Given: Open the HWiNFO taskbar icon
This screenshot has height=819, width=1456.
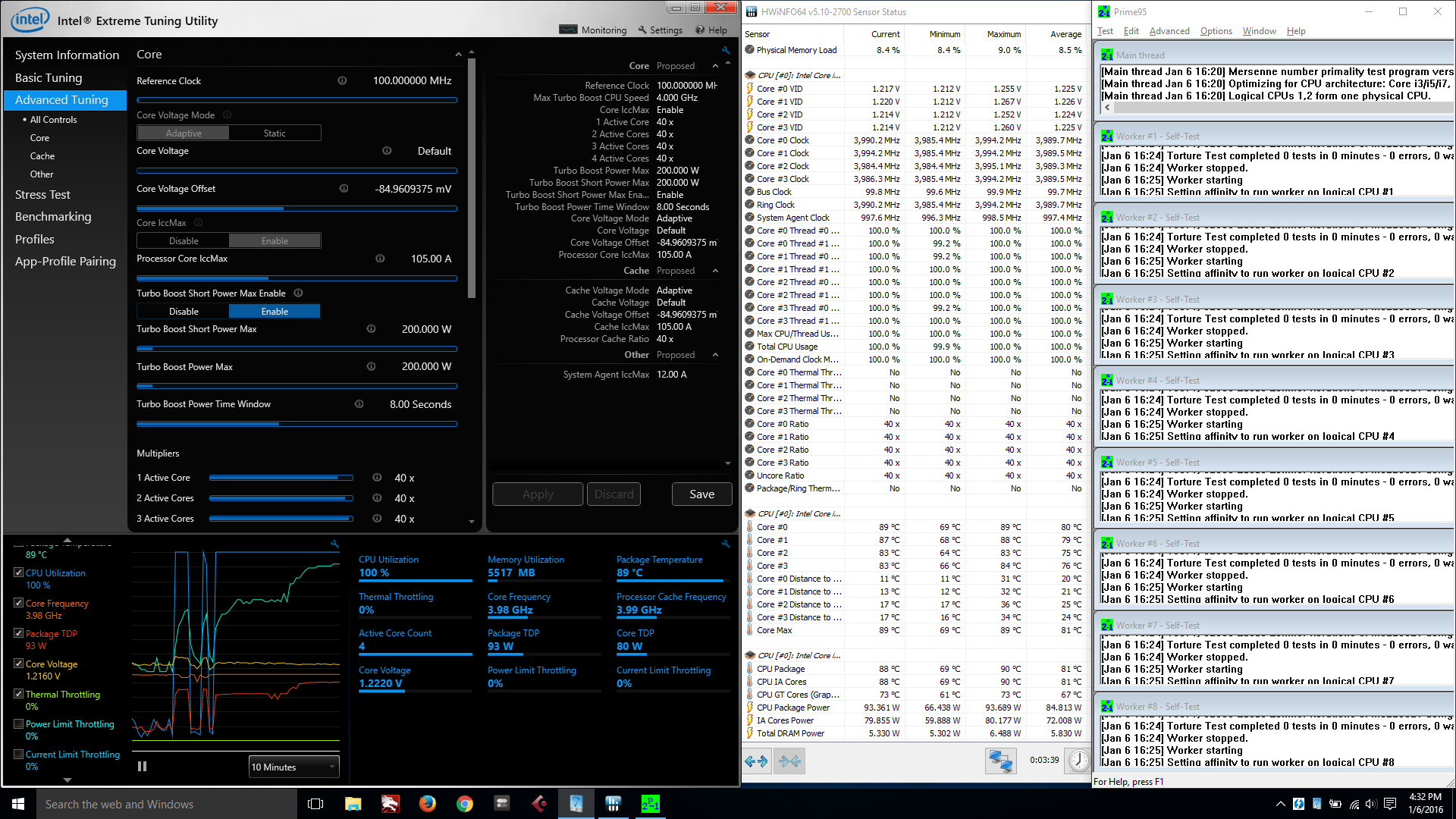Looking at the screenshot, I should (x=613, y=804).
